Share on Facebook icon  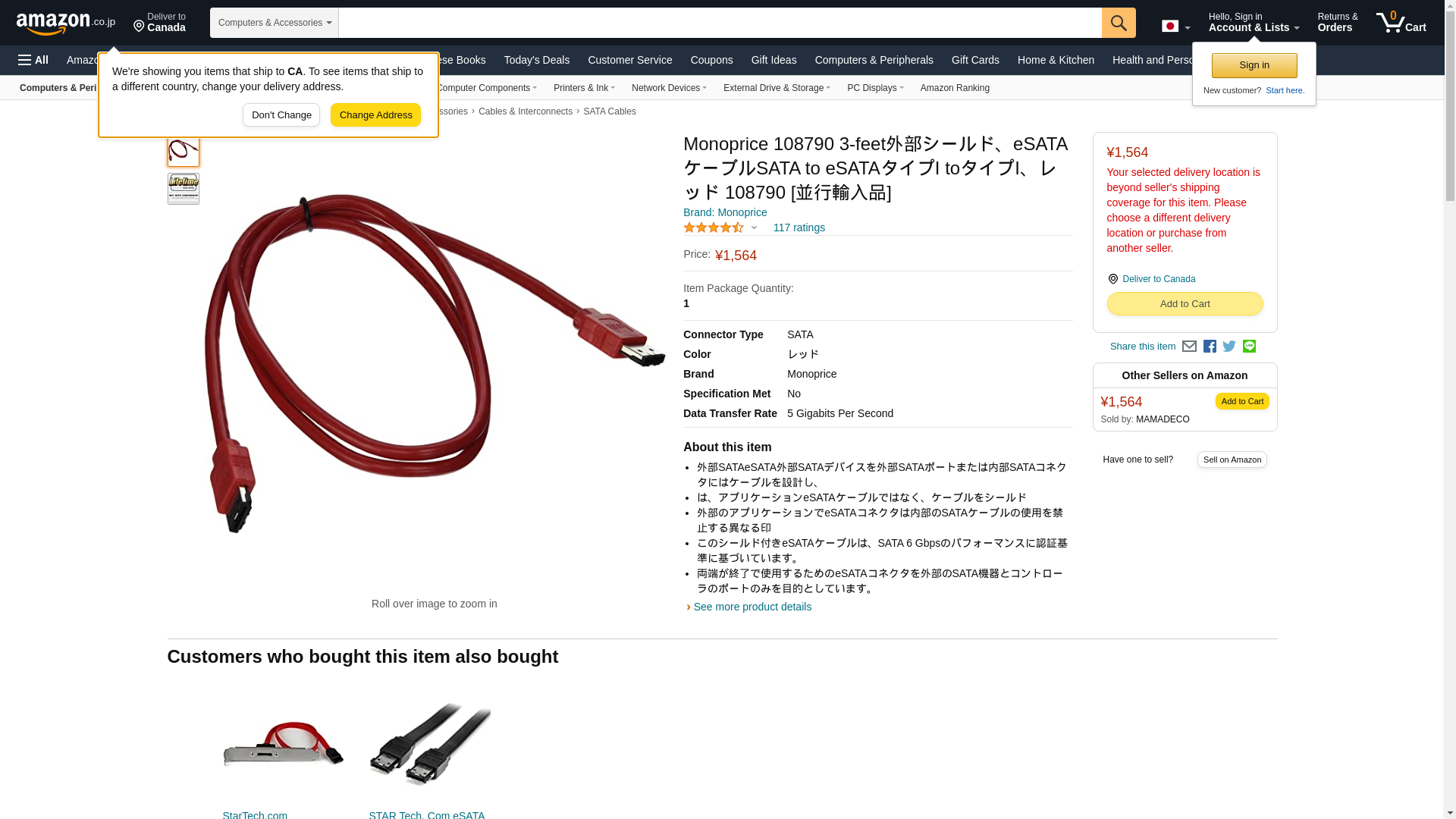click(x=1210, y=347)
